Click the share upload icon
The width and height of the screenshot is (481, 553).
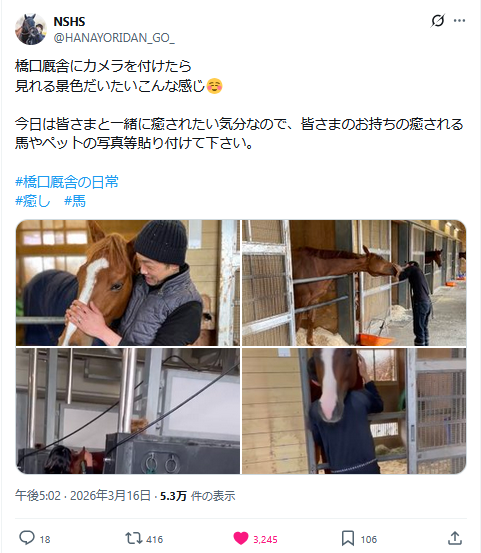(x=455, y=538)
